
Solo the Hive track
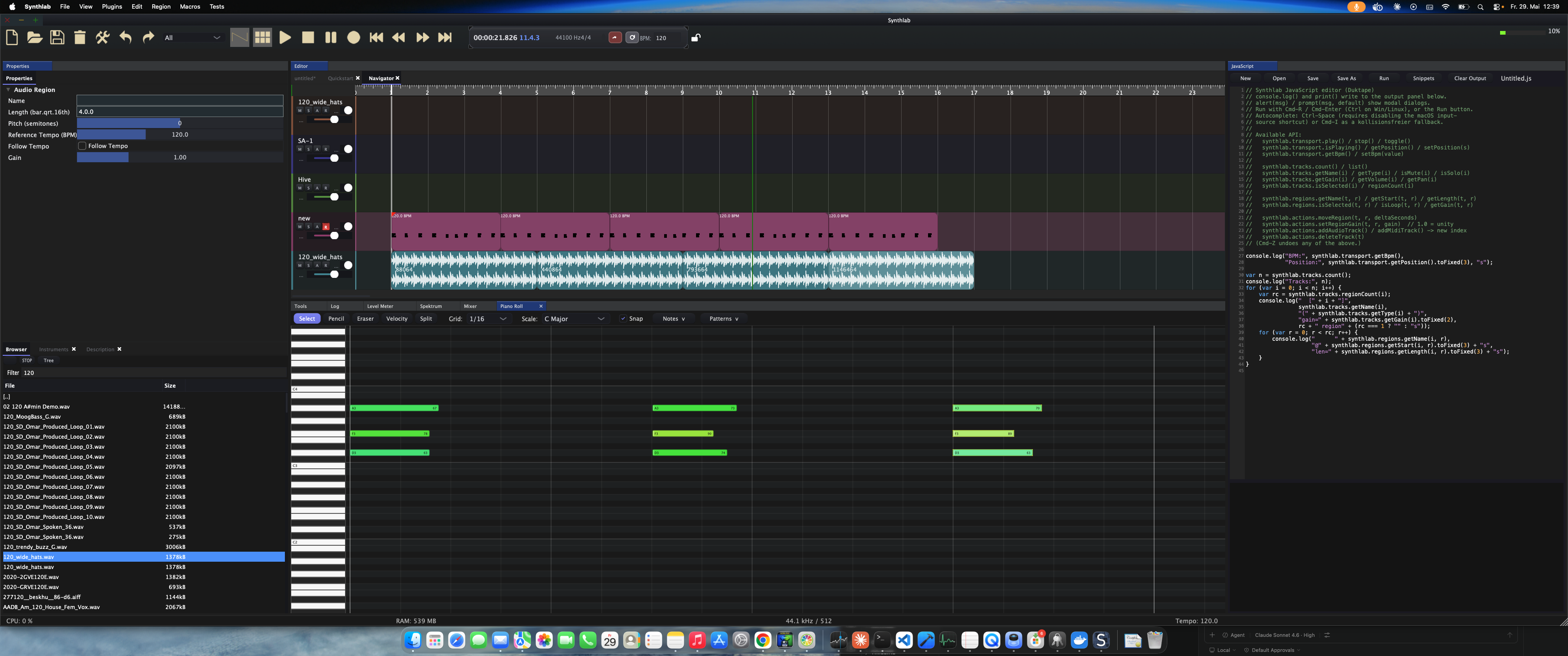click(x=308, y=188)
